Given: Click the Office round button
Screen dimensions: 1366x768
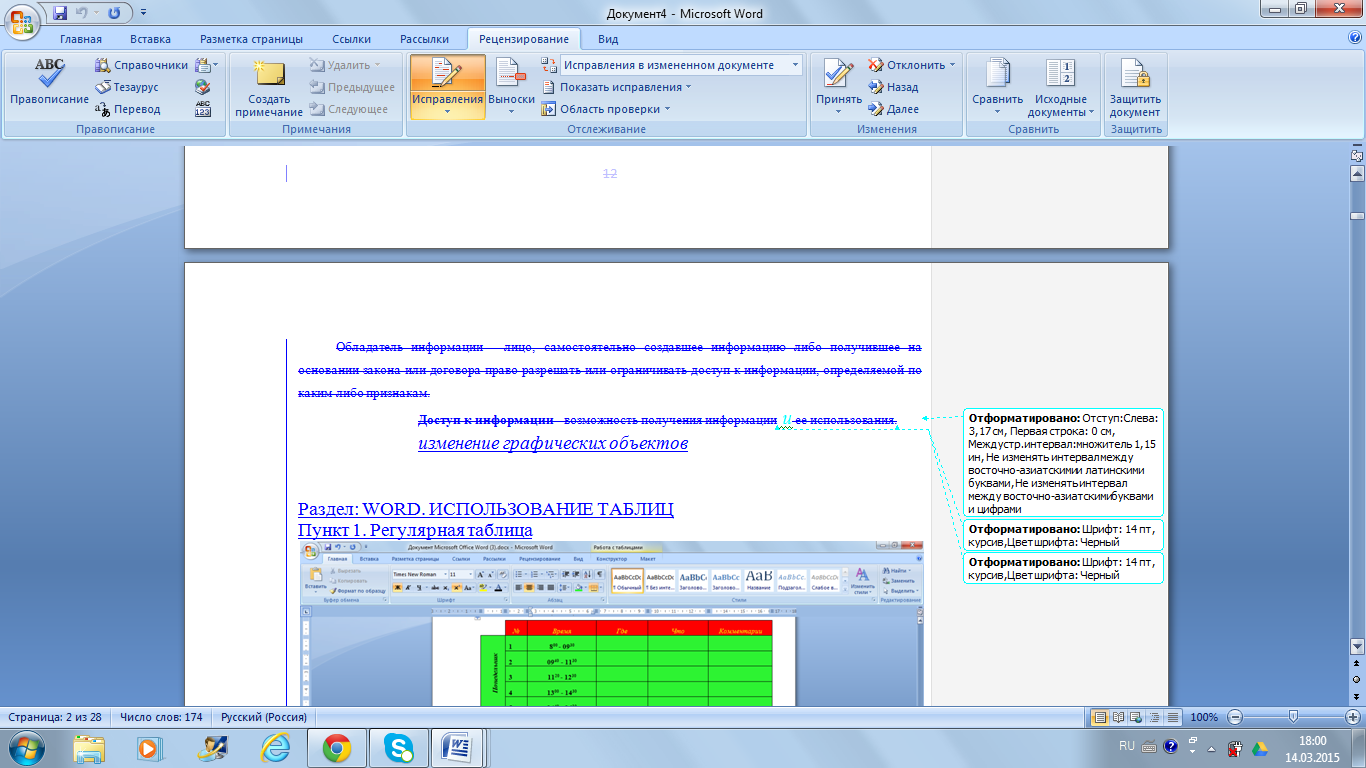Looking at the screenshot, I should (x=23, y=20).
